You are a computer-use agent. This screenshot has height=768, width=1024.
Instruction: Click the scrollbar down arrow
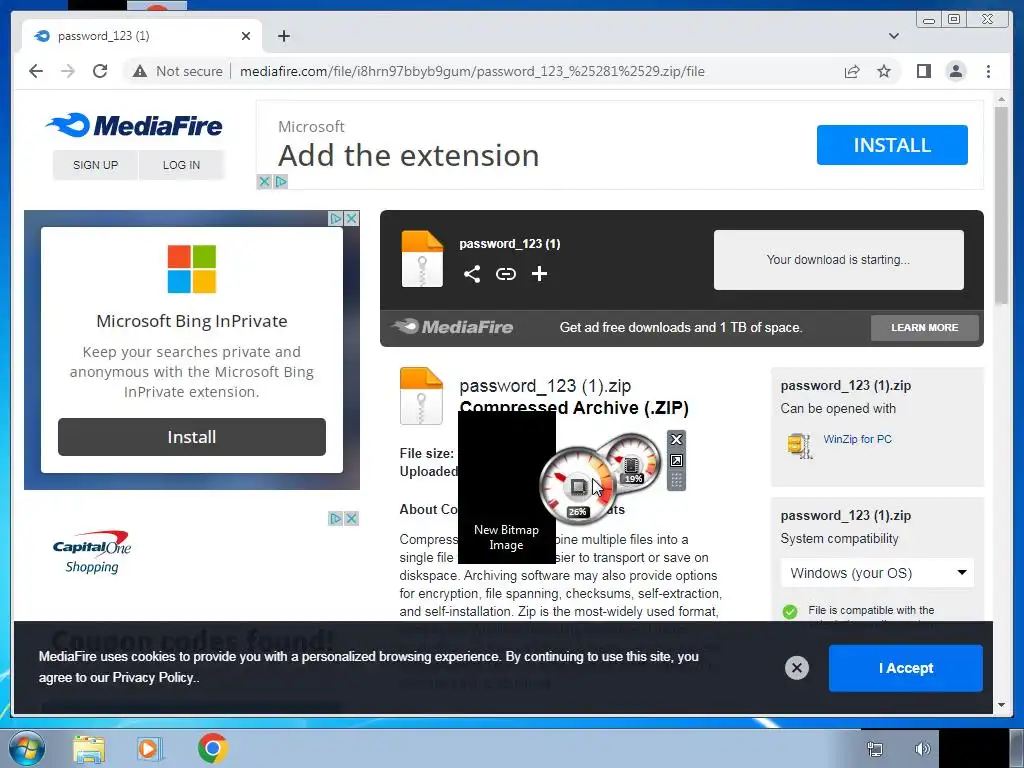click(x=1001, y=705)
